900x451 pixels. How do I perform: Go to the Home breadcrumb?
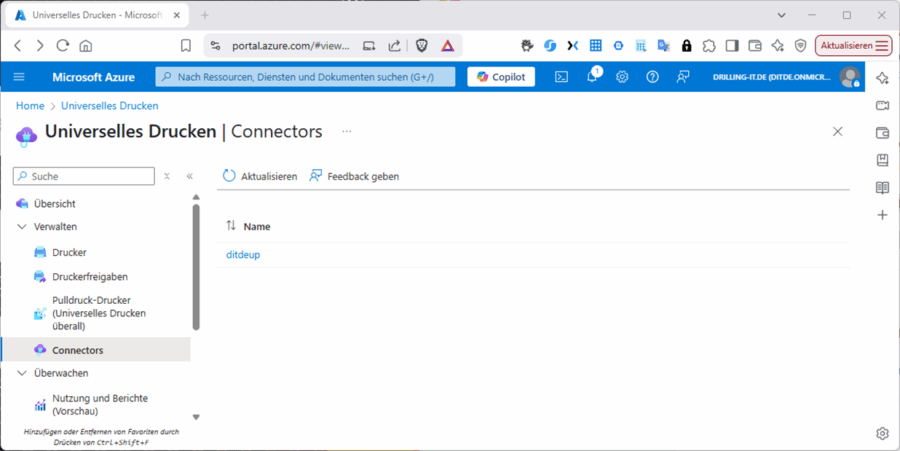30,106
